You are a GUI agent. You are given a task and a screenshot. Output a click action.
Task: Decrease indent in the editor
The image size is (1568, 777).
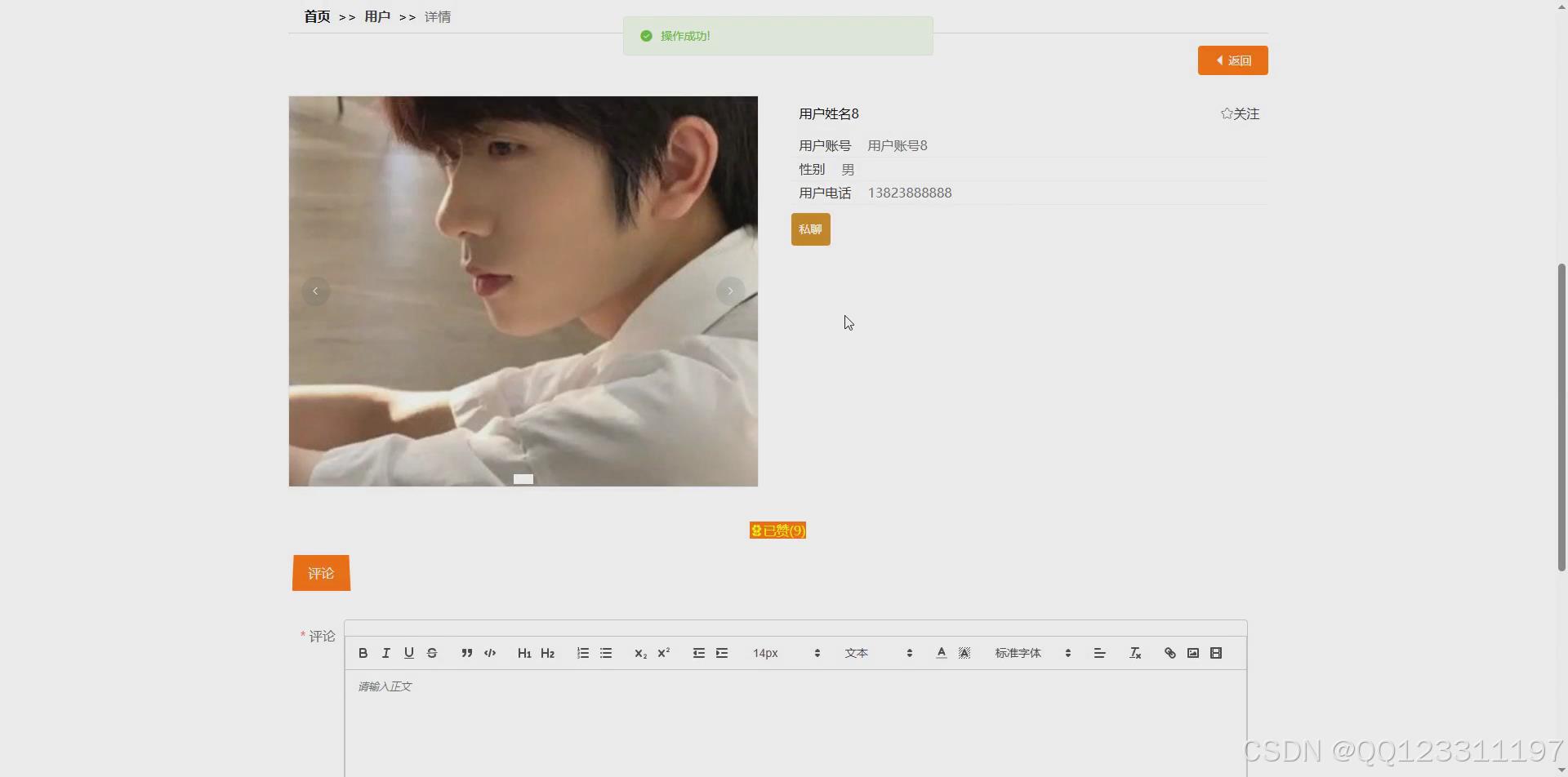698,653
